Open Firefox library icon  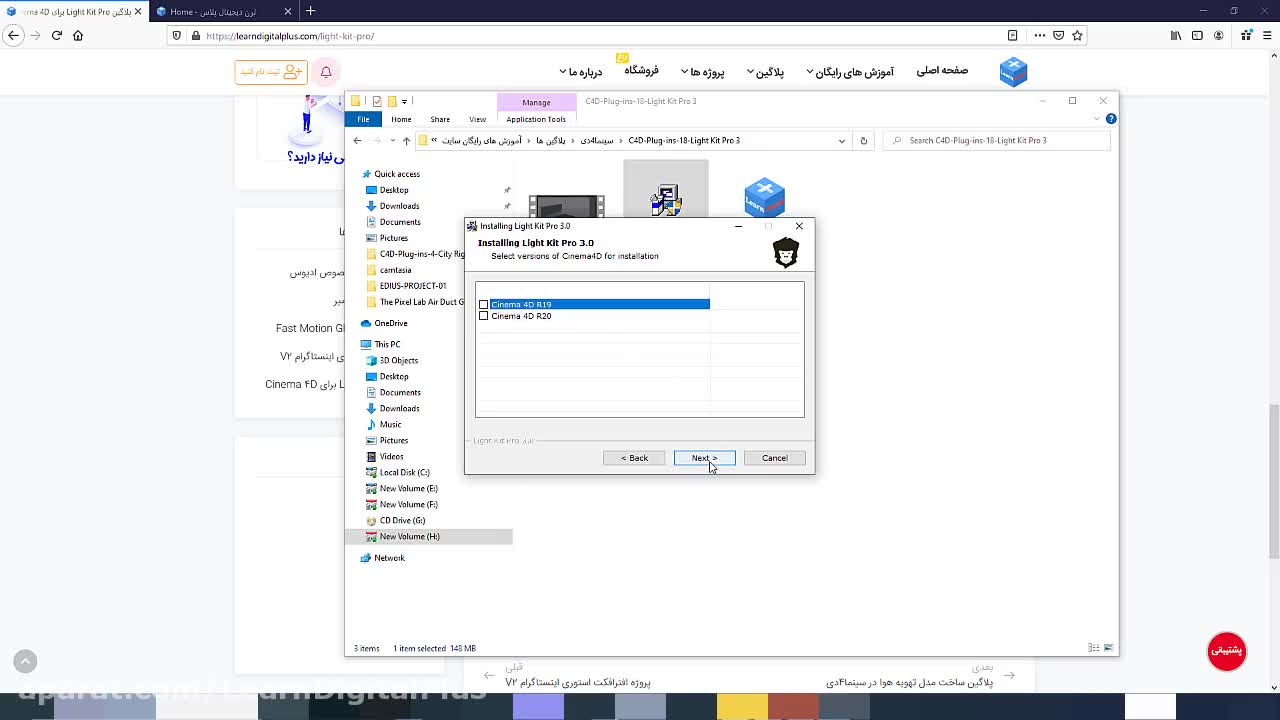1176,36
